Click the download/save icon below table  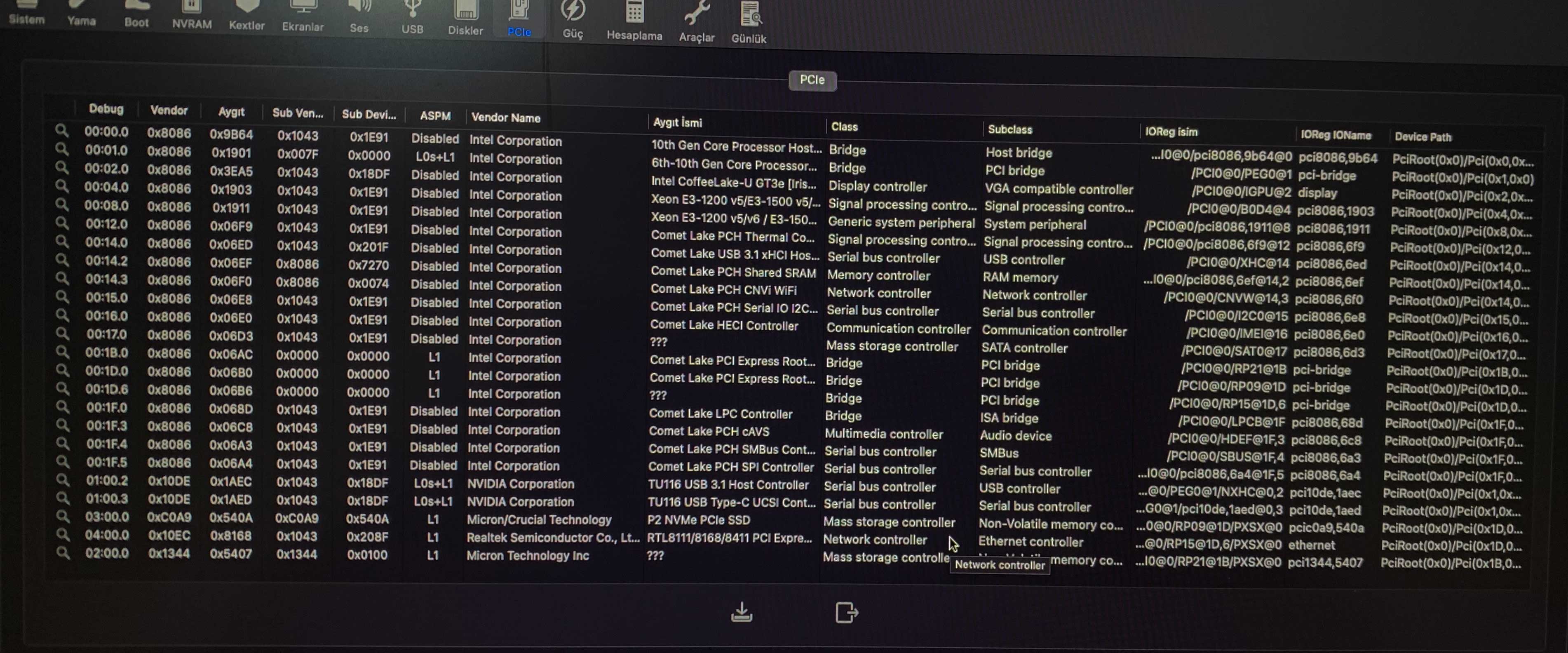tap(742, 612)
